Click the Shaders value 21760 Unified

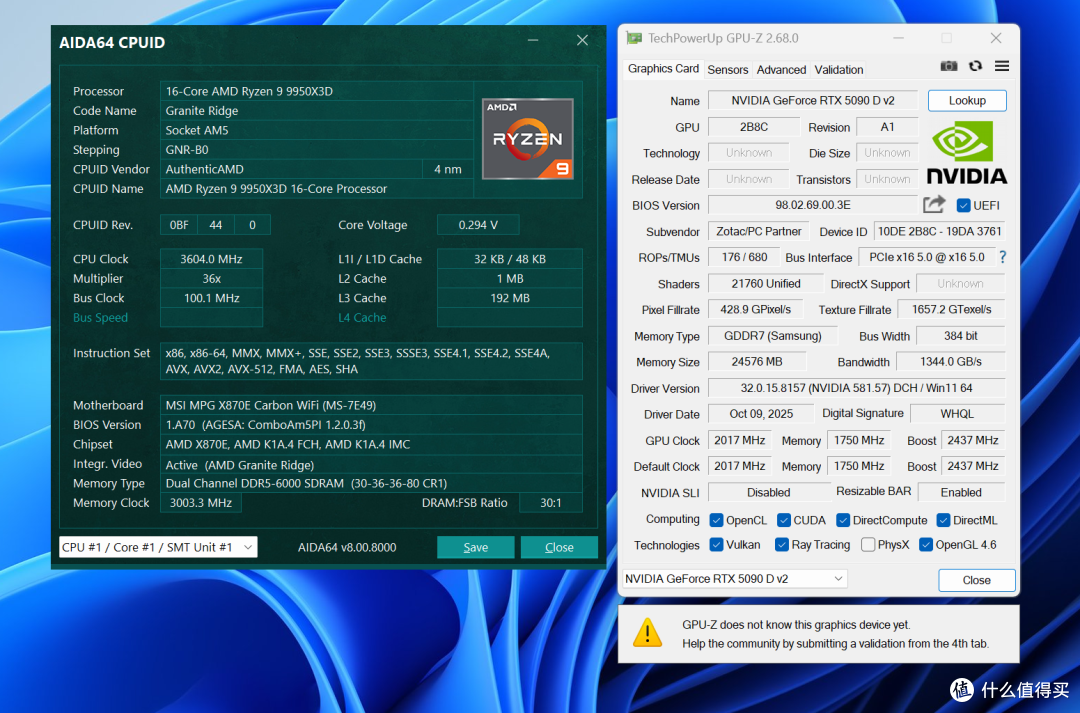766,283
